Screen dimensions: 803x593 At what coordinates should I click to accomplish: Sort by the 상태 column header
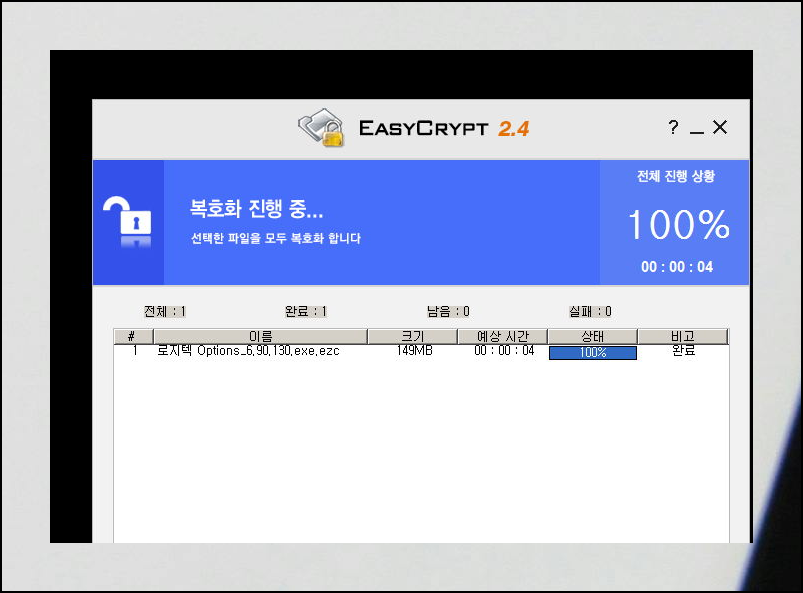[593, 336]
